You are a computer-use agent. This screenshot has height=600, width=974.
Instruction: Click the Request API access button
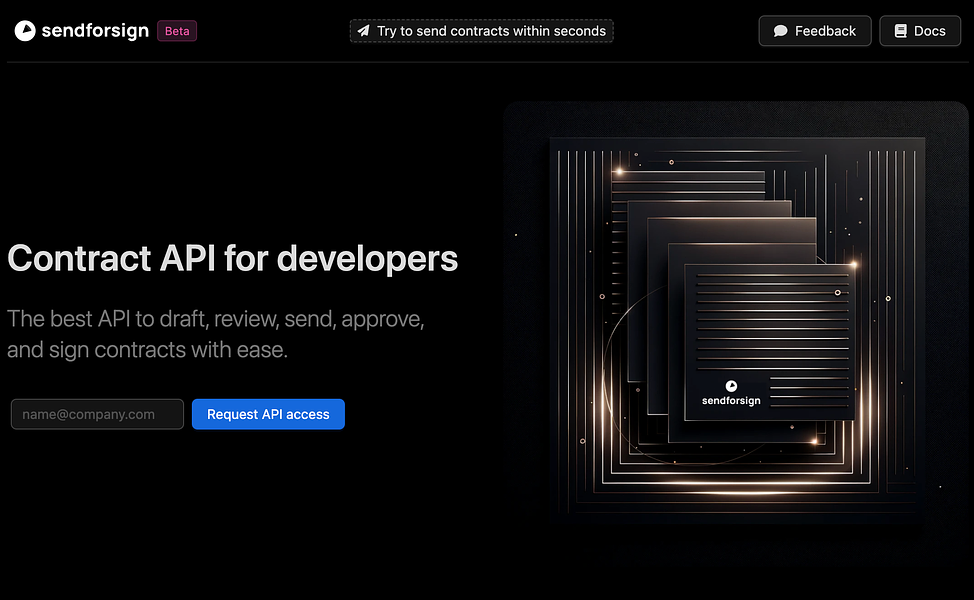pos(268,414)
